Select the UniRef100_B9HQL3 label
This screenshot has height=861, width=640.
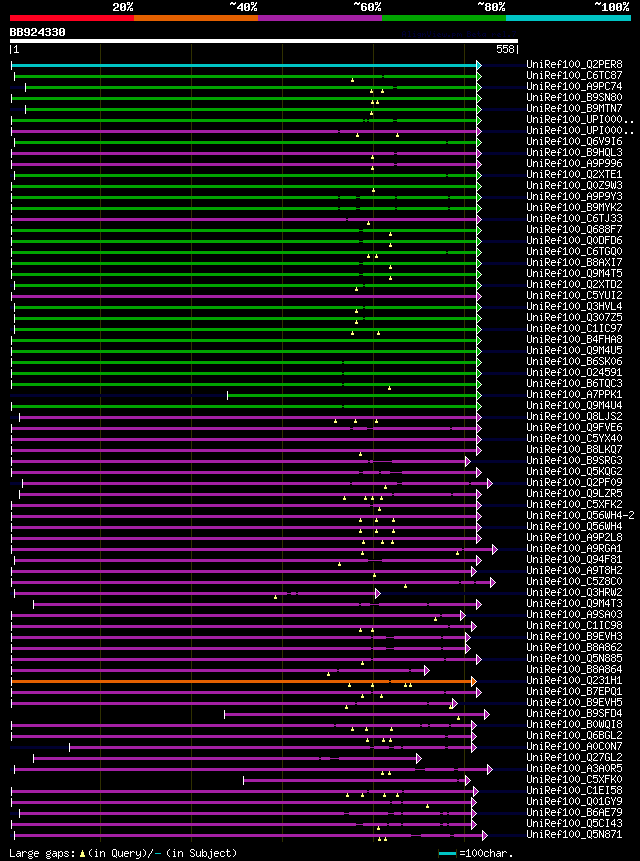click(x=574, y=152)
